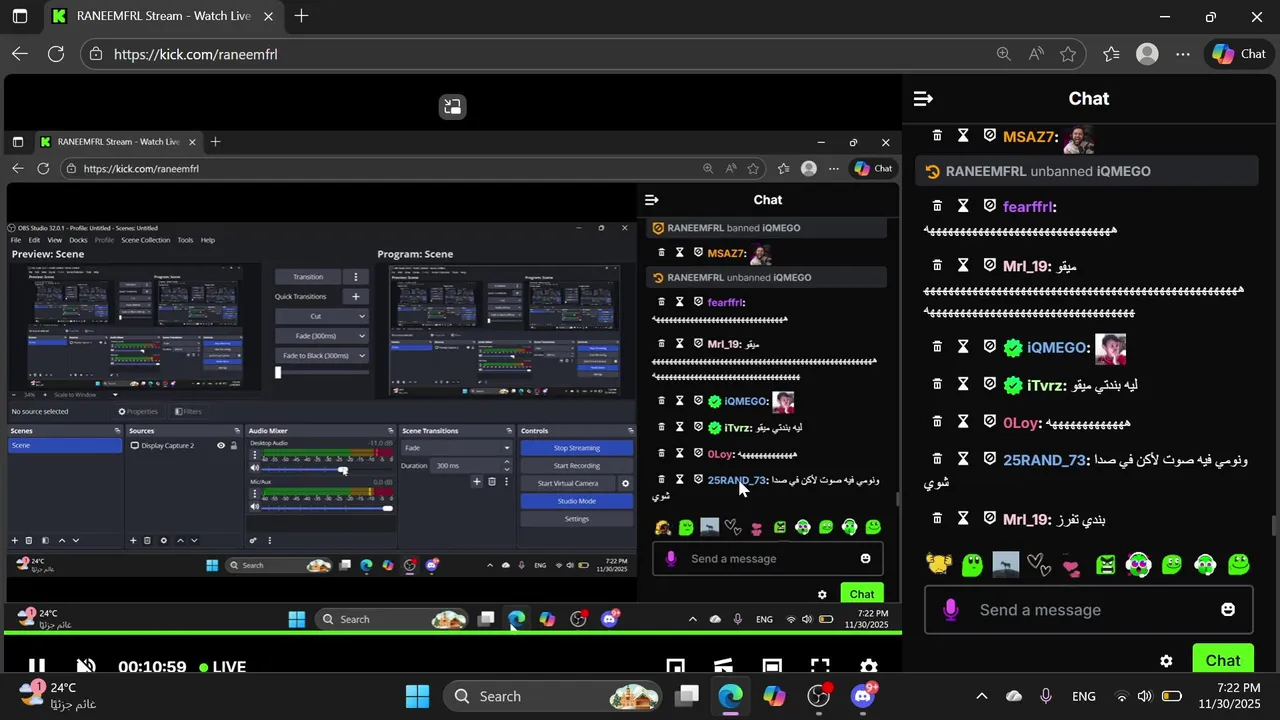Click the Mic/Aux volume slider in streamed OBS

[327, 507]
